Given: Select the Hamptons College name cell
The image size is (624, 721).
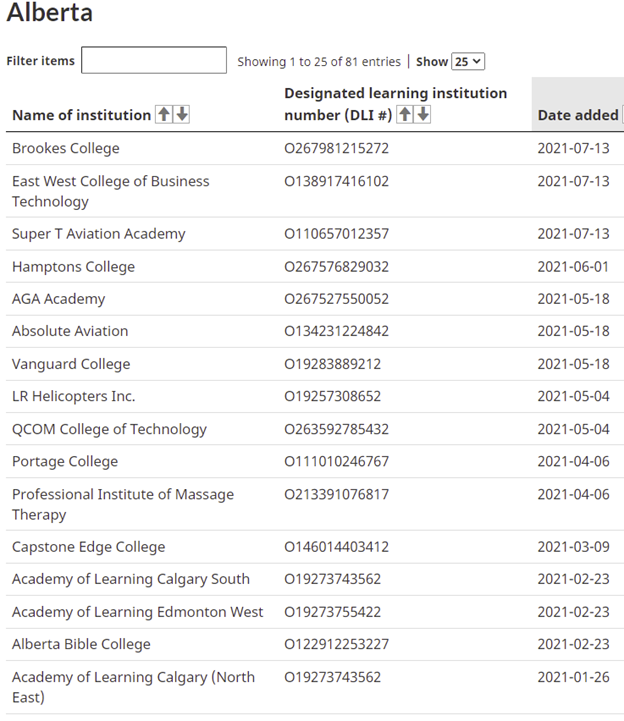Looking at the screenshot, I should (x=74, y=267).
